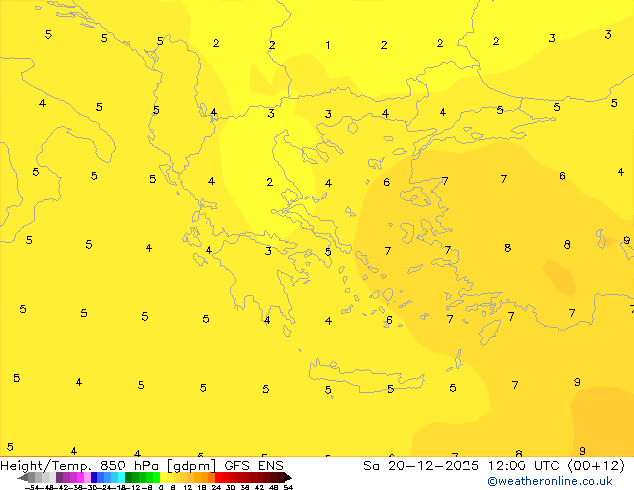Click the dark purple legend swatch
The width and height of the screenshot is (634, 490).
click(60, 477)
